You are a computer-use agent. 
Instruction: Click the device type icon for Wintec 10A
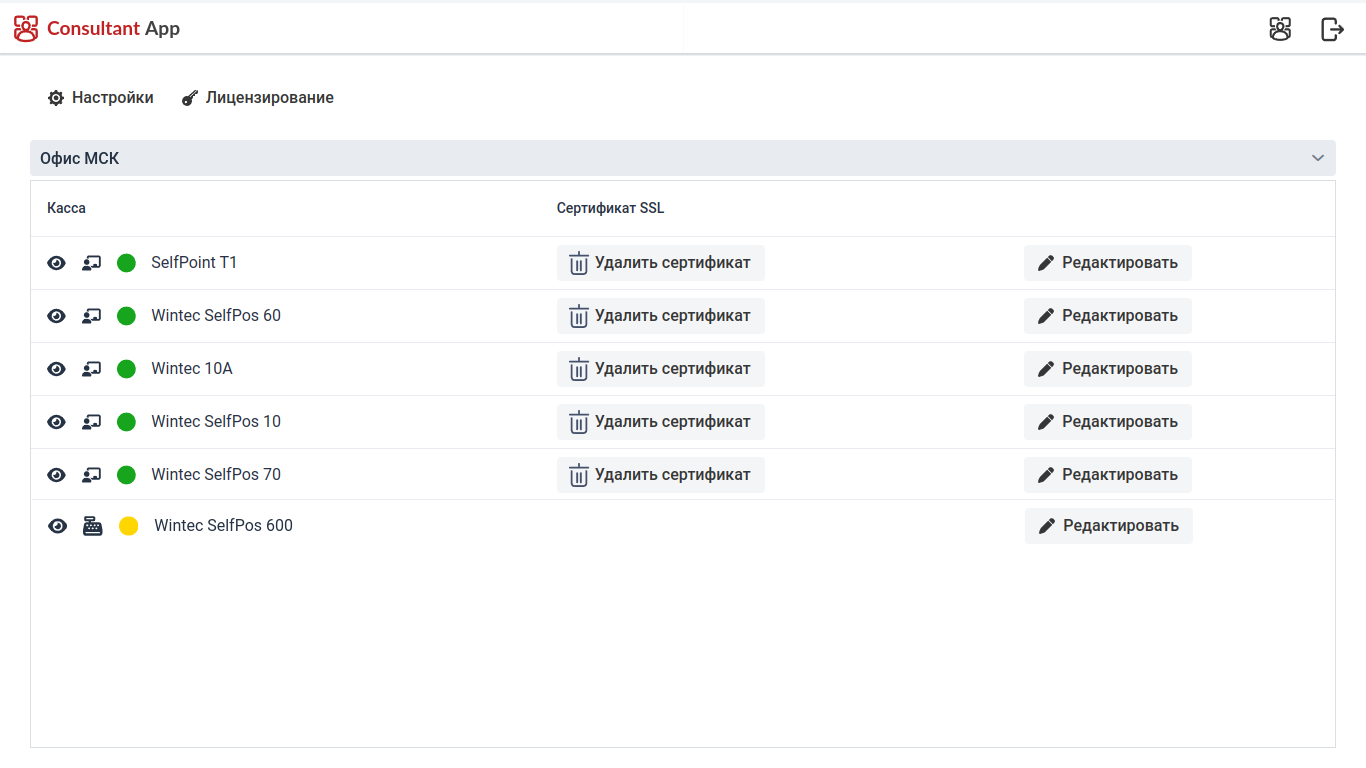[x=91, y=369]
